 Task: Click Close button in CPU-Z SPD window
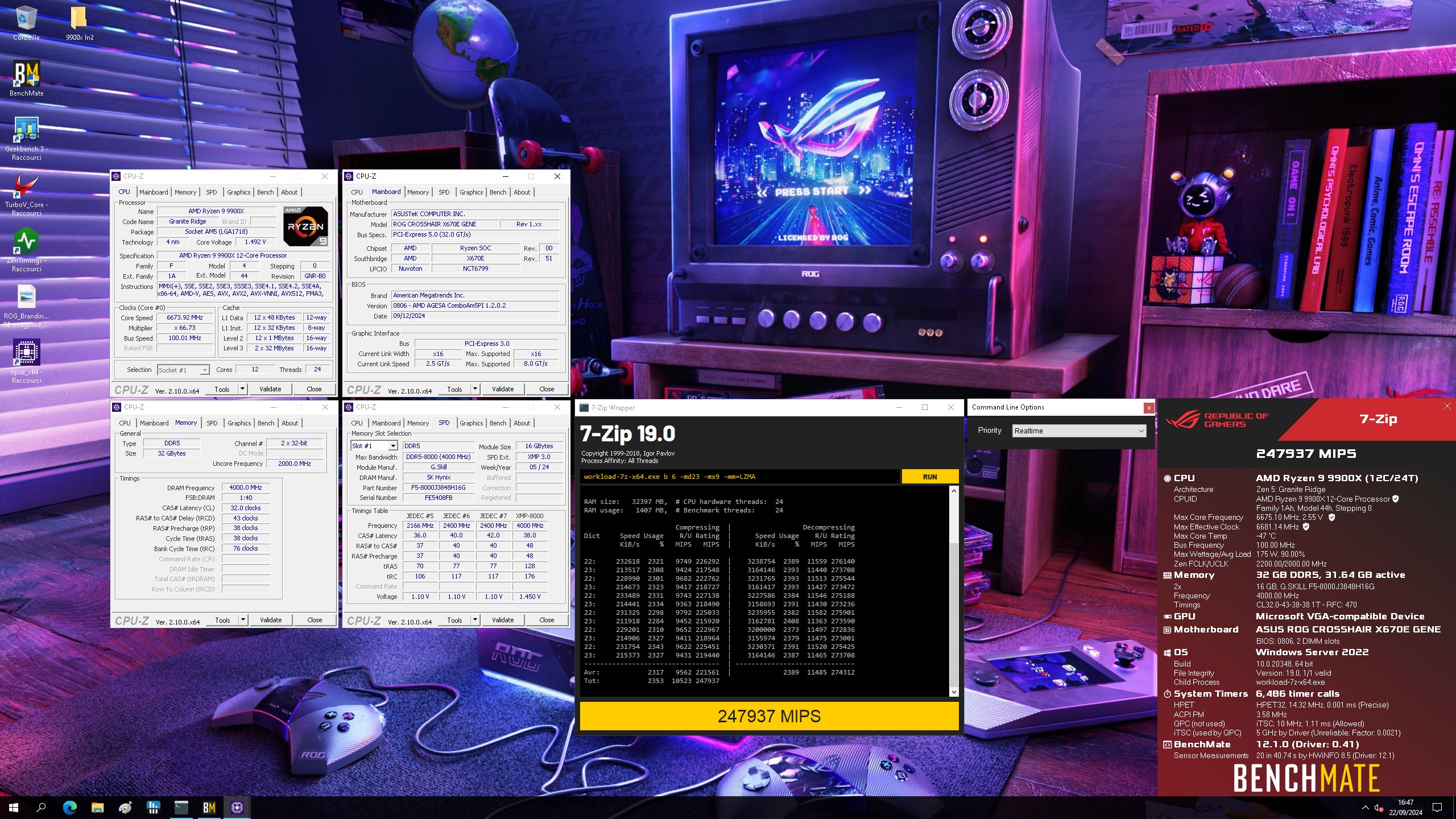(547, 620)
